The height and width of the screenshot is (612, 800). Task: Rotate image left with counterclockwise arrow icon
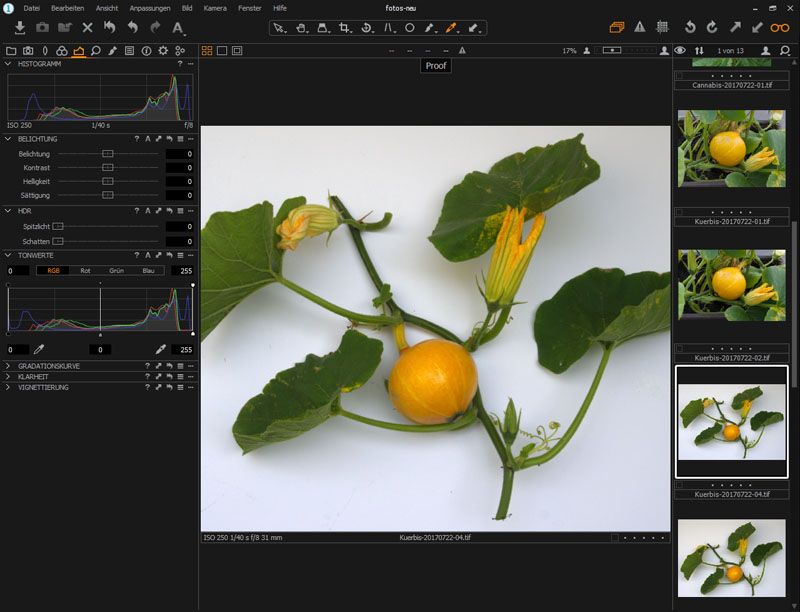(690, 27)
